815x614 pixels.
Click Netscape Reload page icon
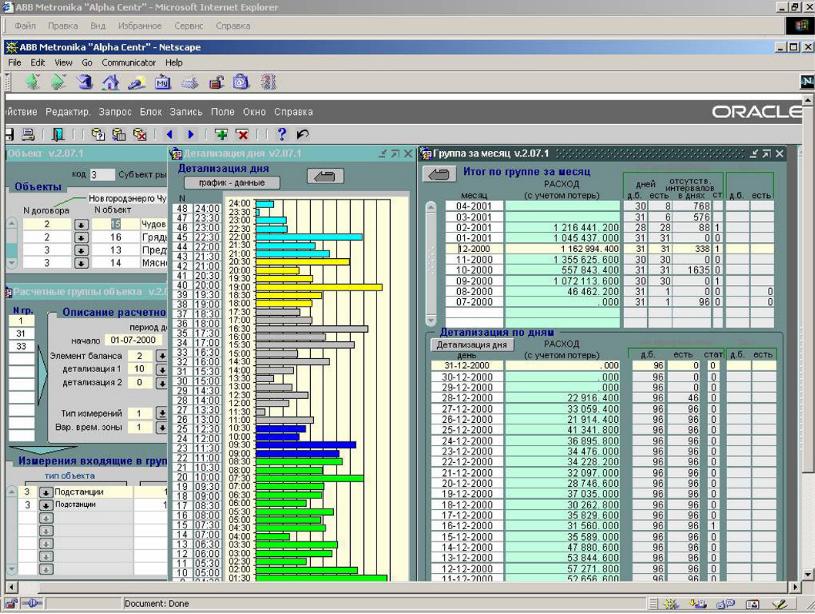click(85, 82)
